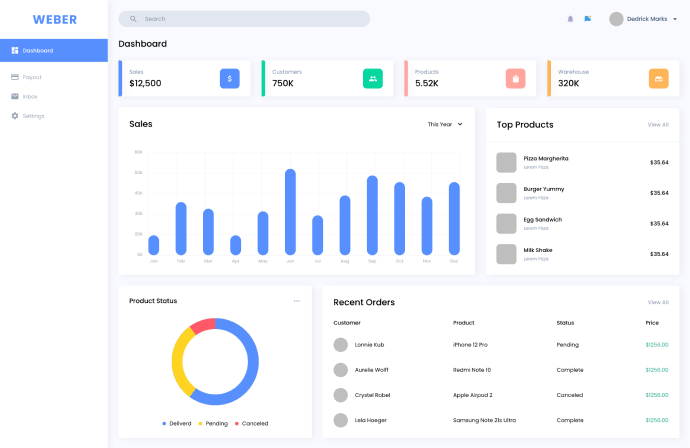The image size is (690, 448).
Task: Toggle the Canceled legend item
Action: [x=251, y=423]
